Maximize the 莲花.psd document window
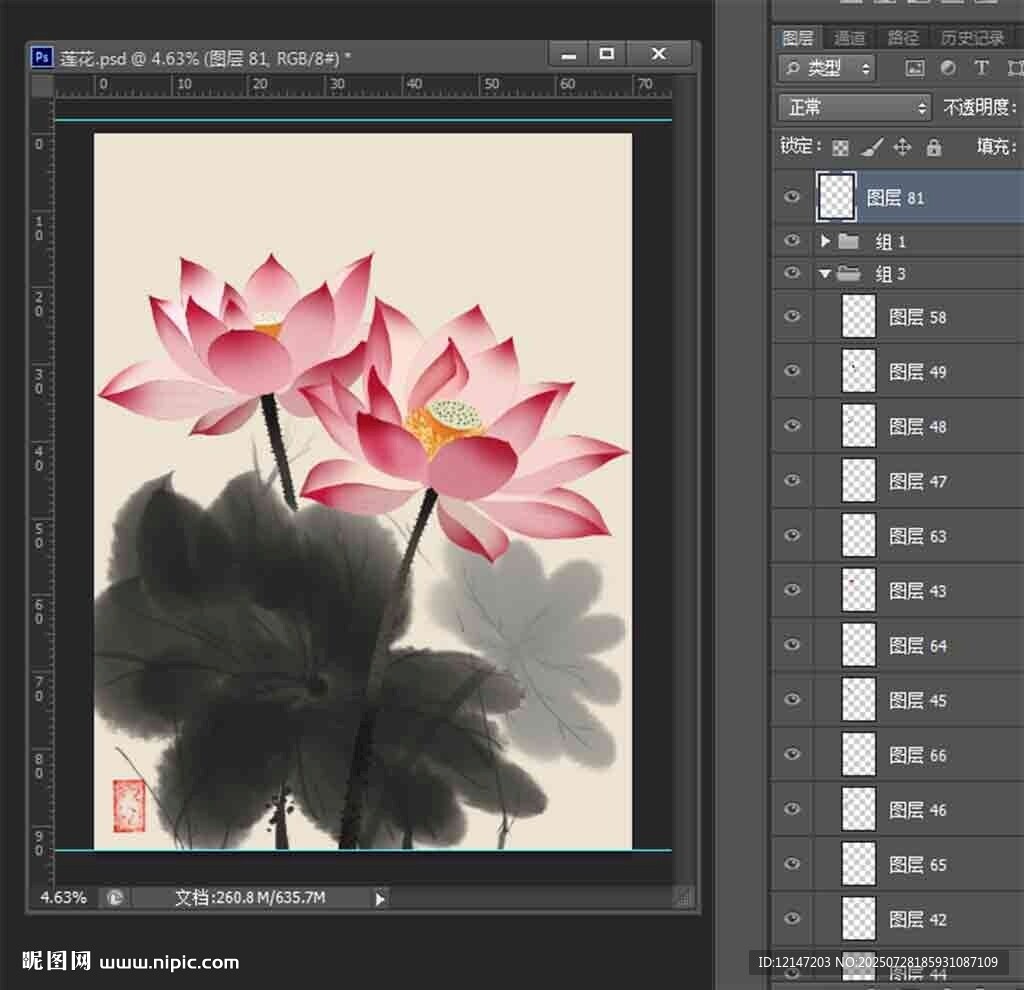The image size is (1024, 990). click(x=607, y=54)
